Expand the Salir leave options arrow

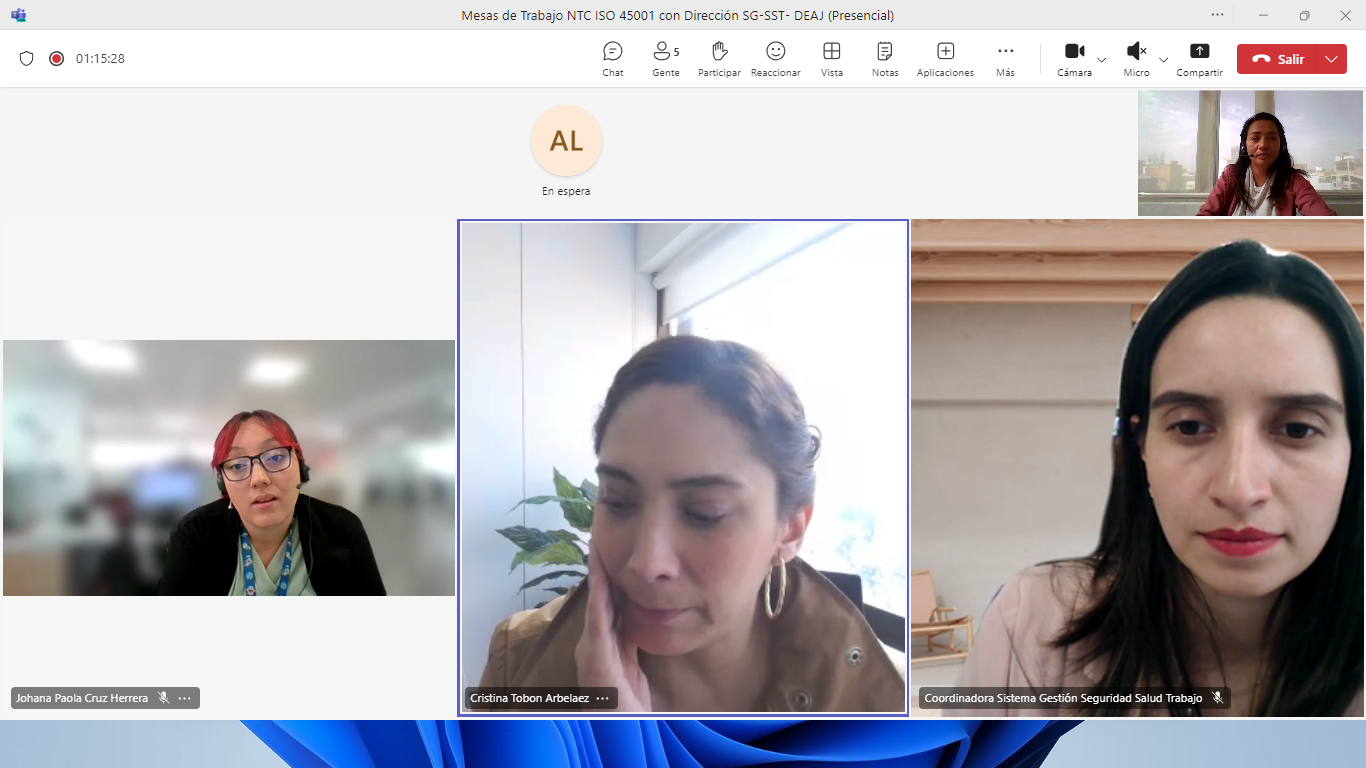click(x=1332, y=59)
